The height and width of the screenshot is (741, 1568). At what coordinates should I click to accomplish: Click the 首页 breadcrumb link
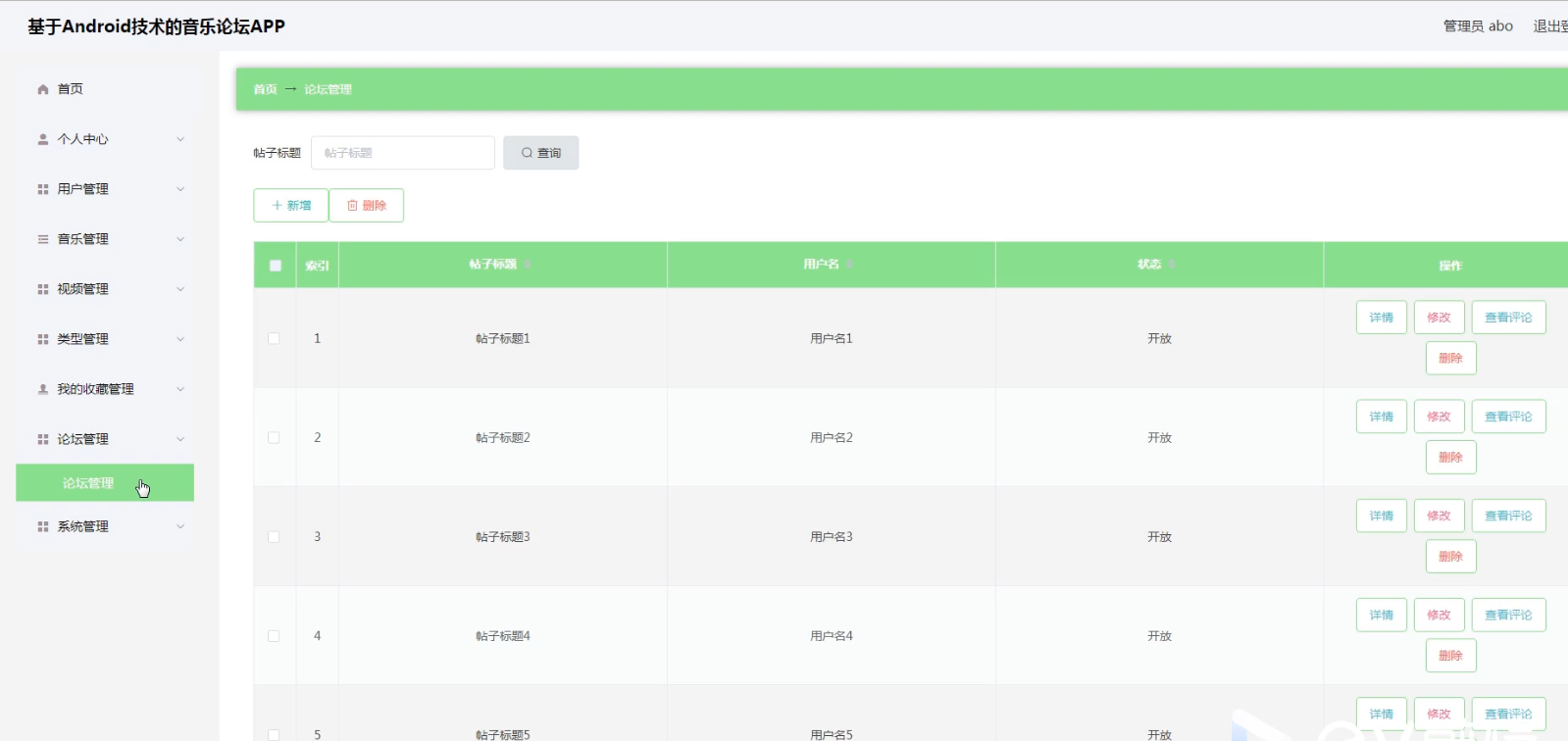265,89
